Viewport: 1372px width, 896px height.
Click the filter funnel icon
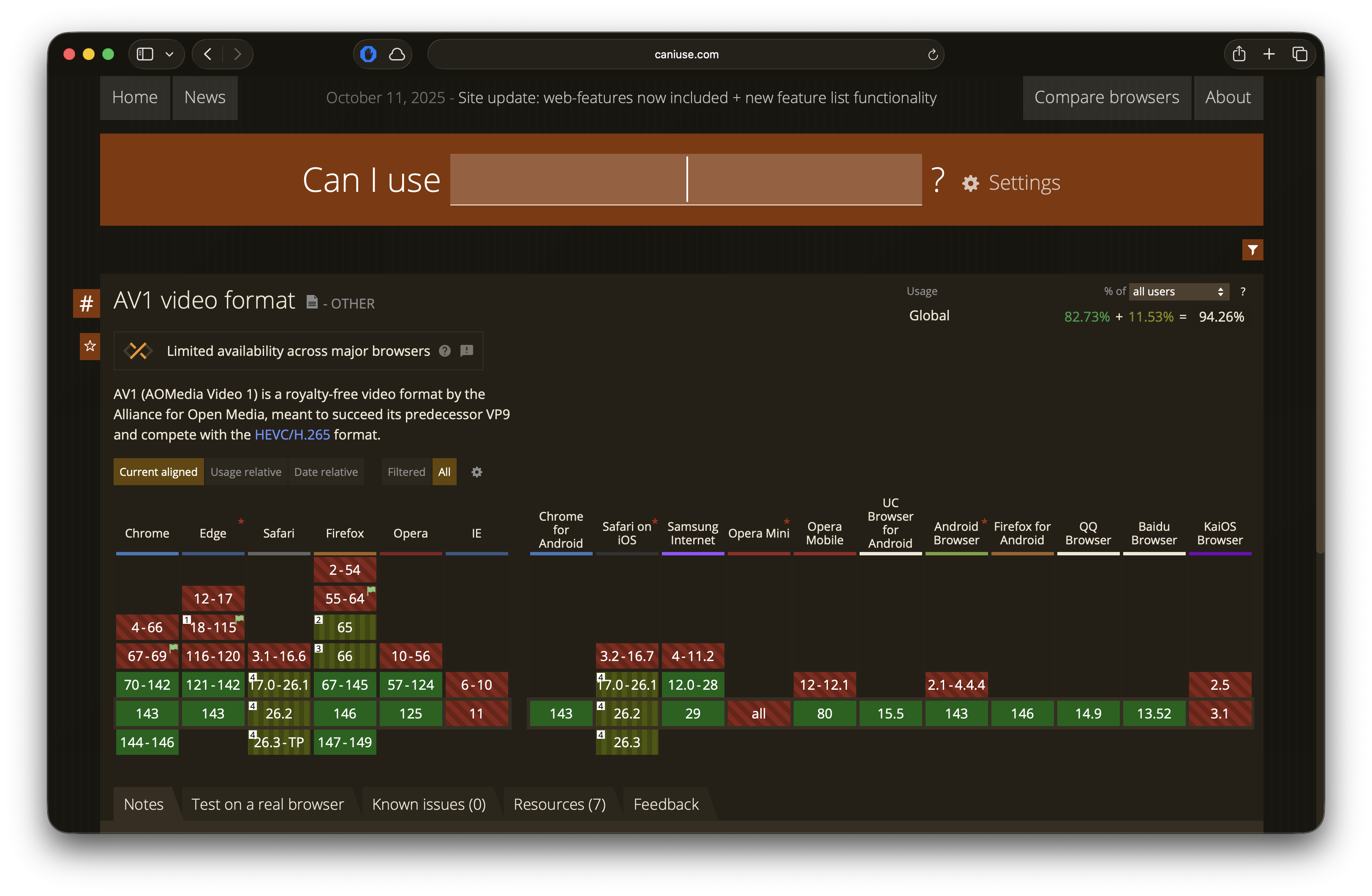point(1252,250)
